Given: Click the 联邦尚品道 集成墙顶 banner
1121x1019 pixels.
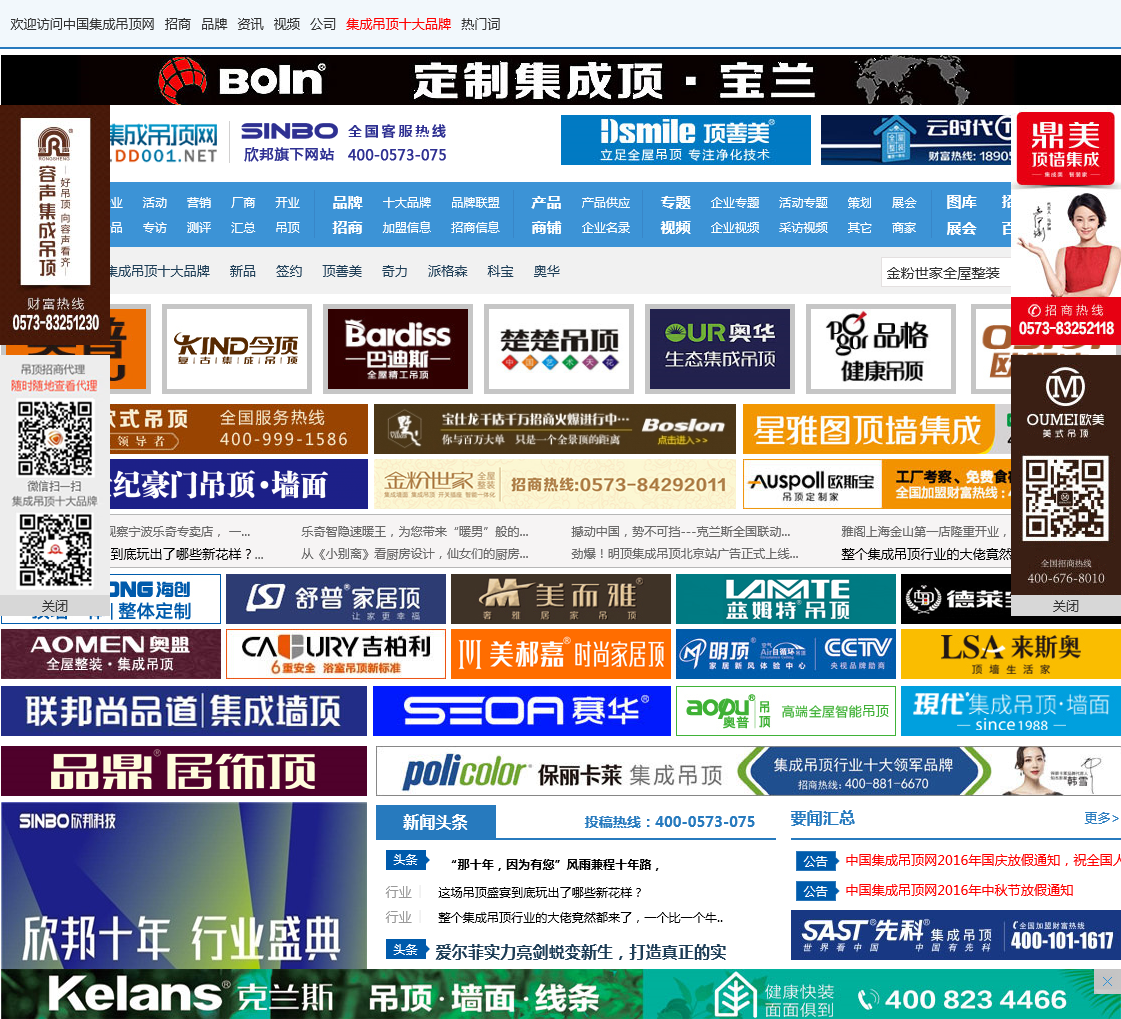Looking at the screenshot, I should click(184, 712).
